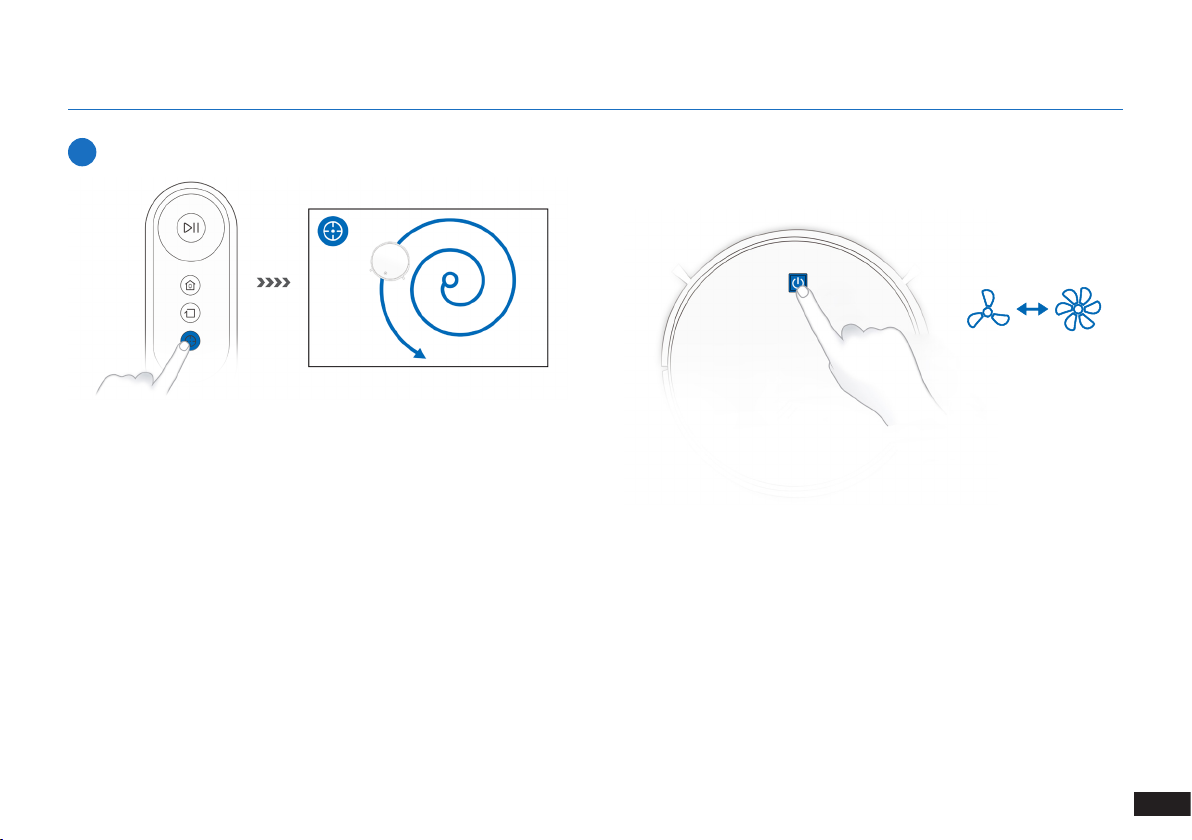Image resolution: width=1192 pixels, height=840 pixels.
Task: Click the blue crosshair spot mode icon in diagram
Action: click(333, 230)
